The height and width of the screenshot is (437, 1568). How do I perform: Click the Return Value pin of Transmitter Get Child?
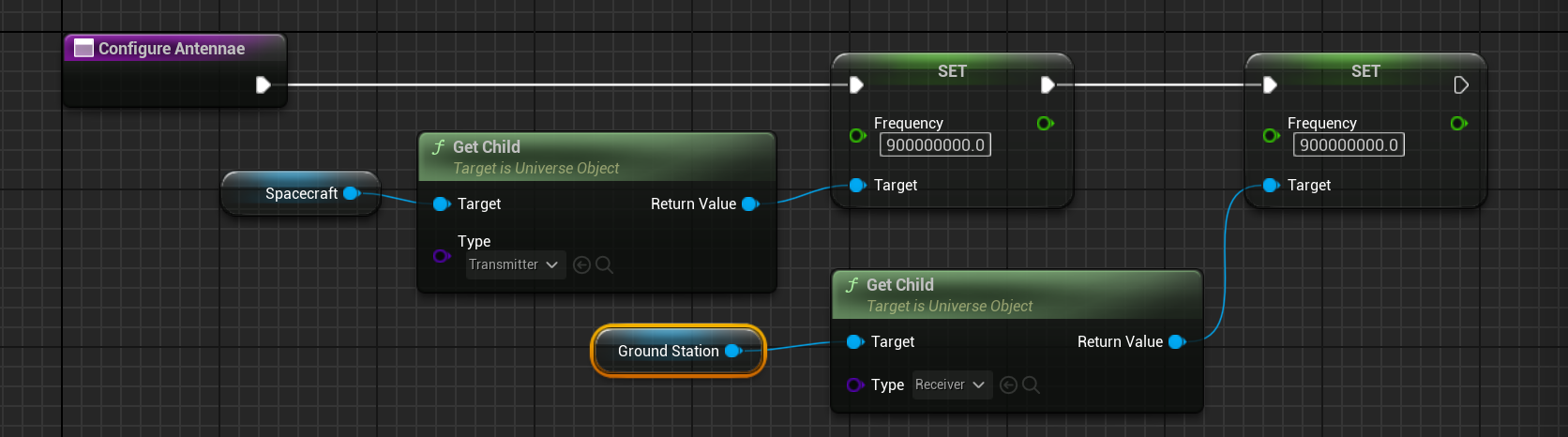[750, 203]
